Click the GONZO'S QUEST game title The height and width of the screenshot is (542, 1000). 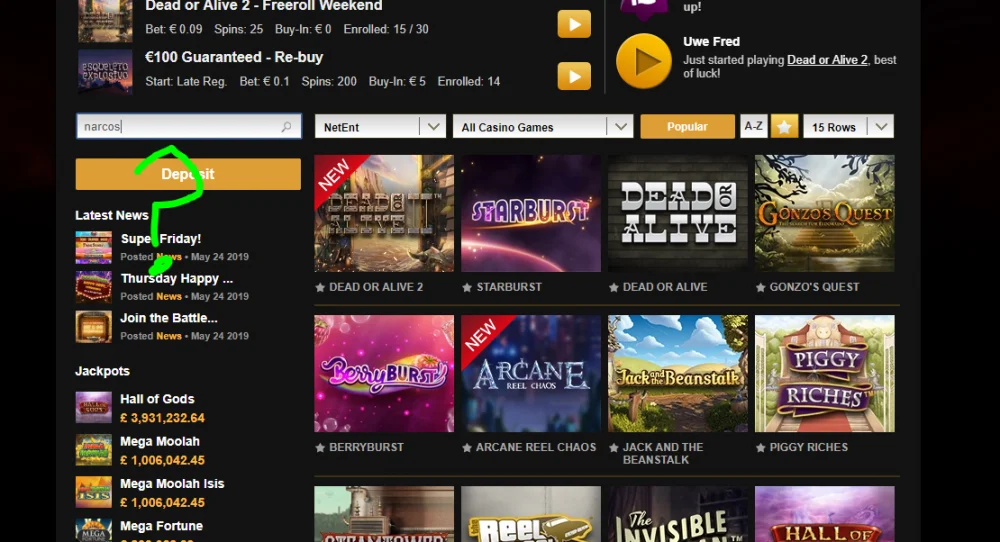814,288
